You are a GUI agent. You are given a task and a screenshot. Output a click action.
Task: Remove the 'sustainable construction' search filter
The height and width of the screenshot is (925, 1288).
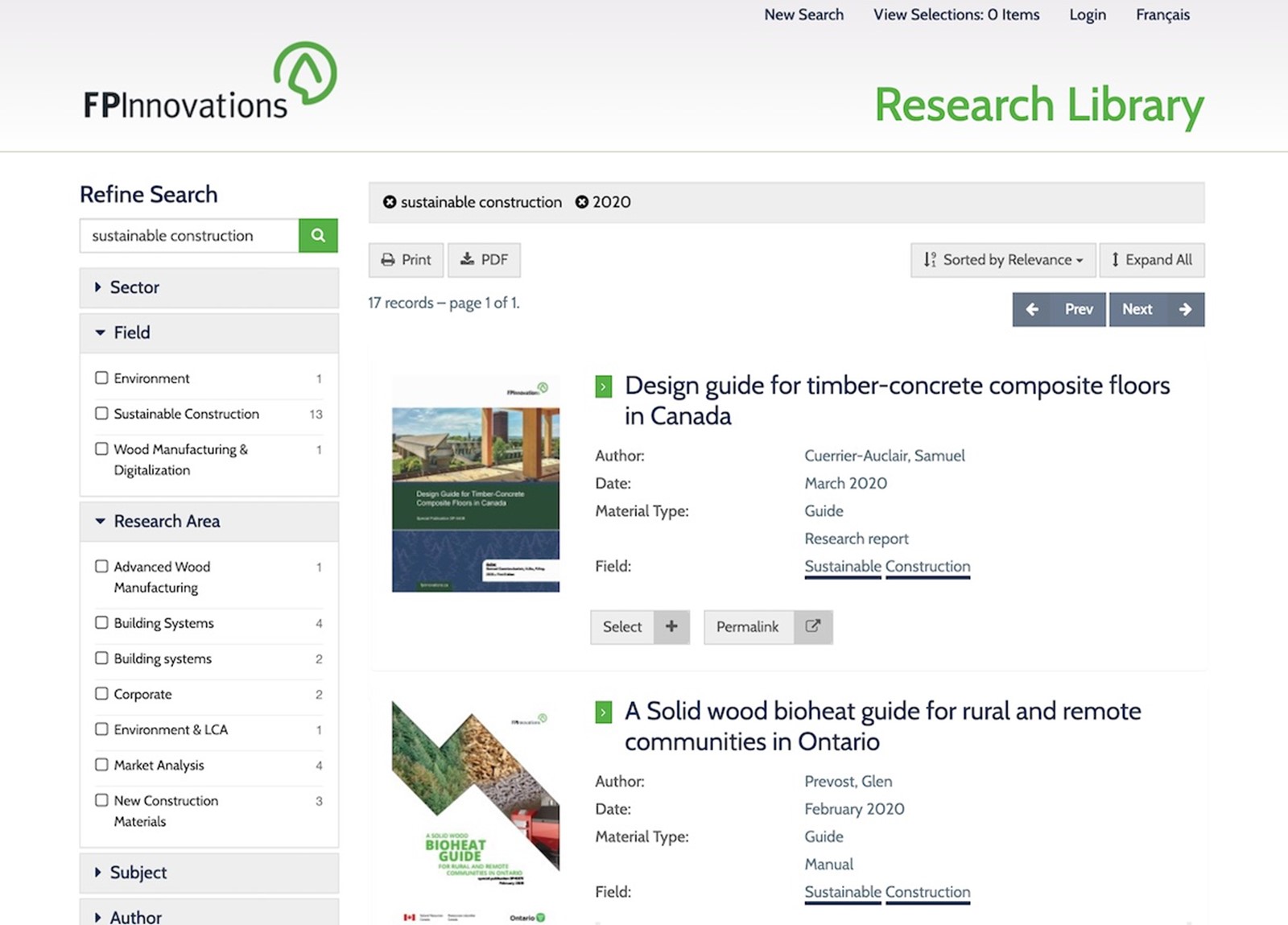(x=390, y=202)
